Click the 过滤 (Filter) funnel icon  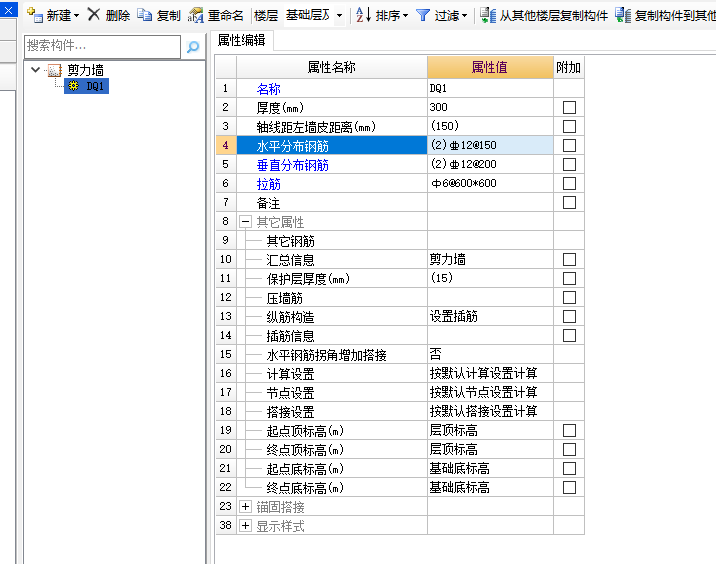(423, 16)
